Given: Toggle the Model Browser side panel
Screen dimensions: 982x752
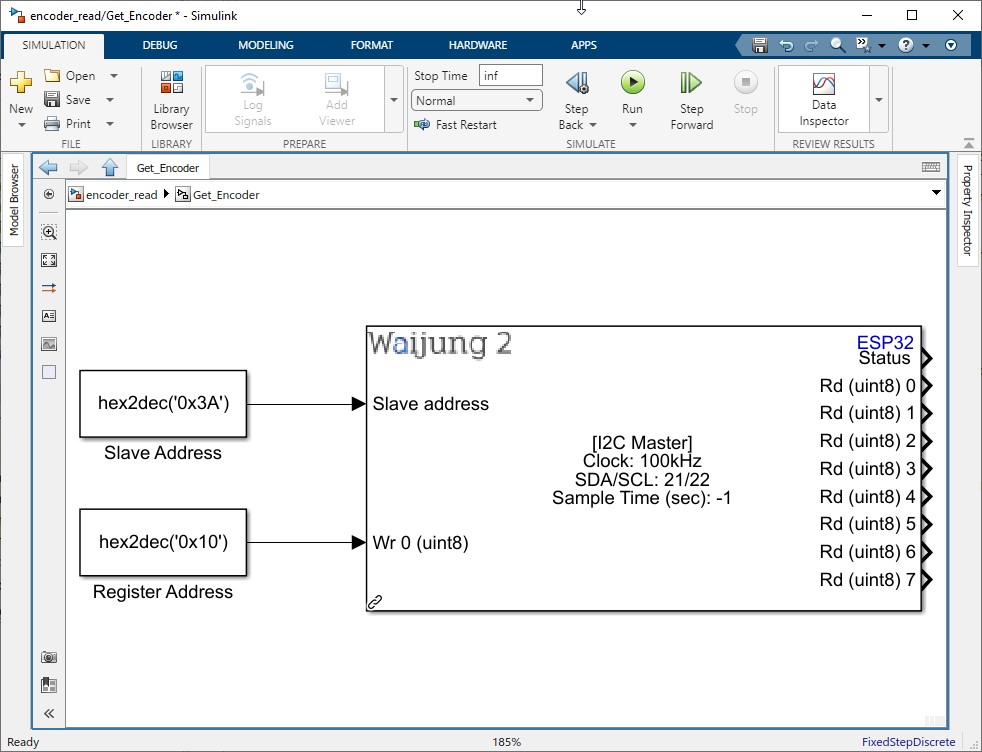Looking at the screenshot, I should tap(14, 200).
